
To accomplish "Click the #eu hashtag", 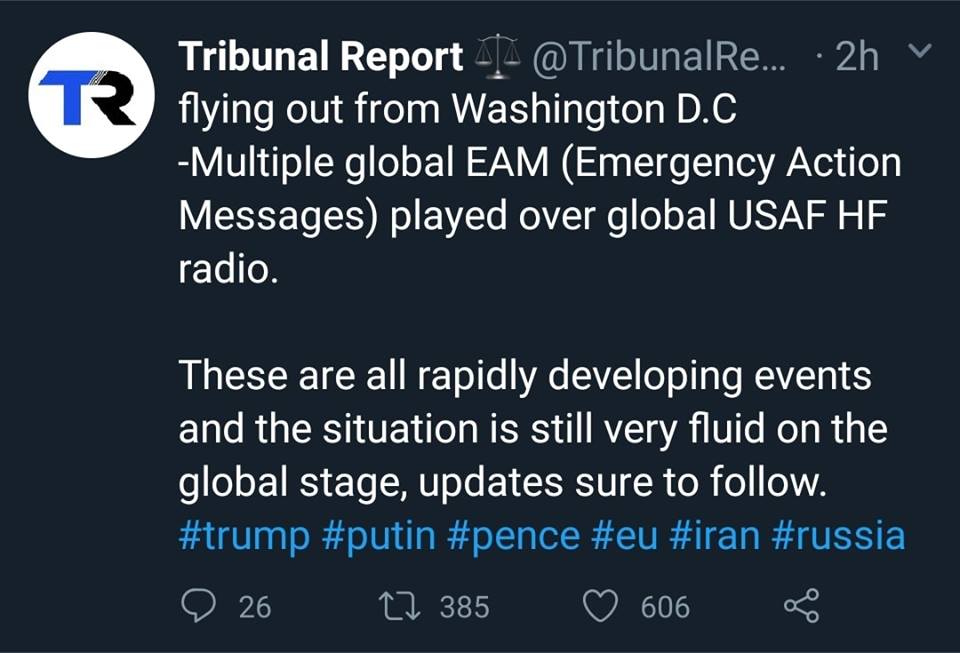I will pos(623,536).
